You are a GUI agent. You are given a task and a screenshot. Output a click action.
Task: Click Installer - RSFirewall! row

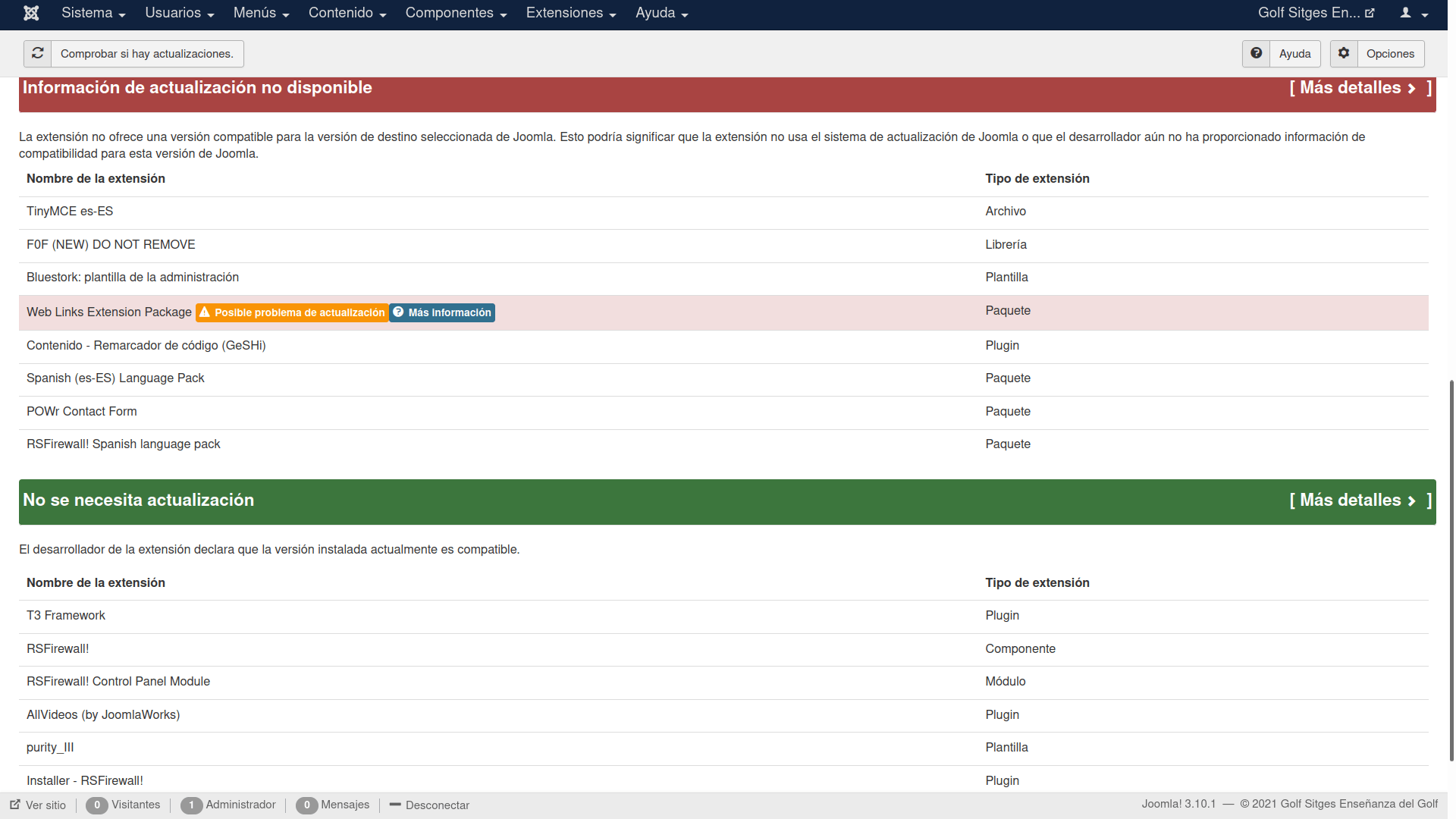723,780
